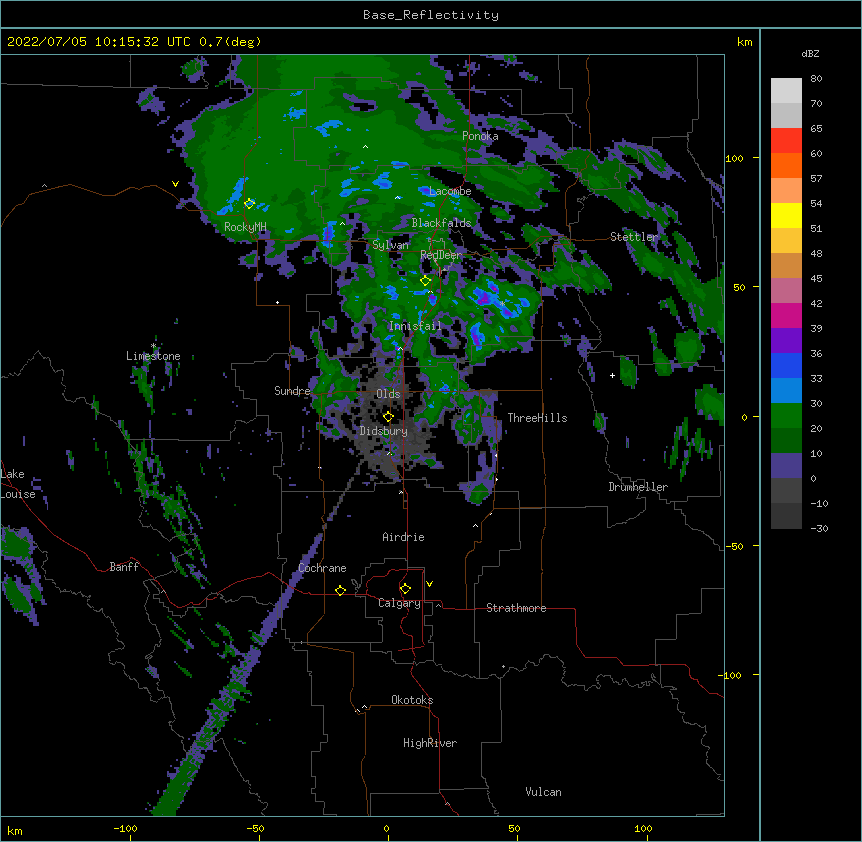
Task: Click the asterisk marker above the Limestone label
Action: (x=154, y=346)
